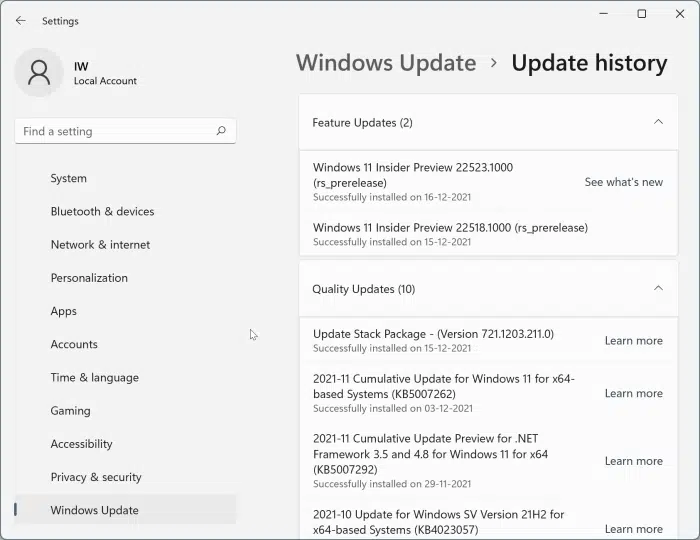
Task: Select the Insider Preview 22518.1000 entry
Action: (488, 234)
